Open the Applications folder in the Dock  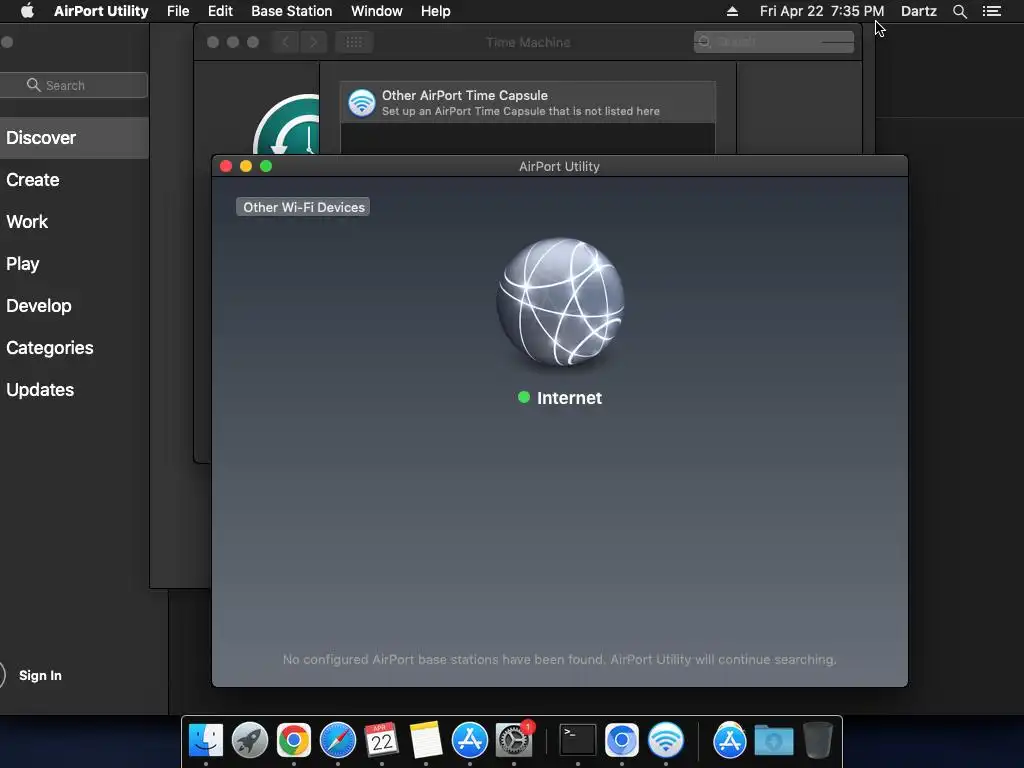[x=729, y=740]
